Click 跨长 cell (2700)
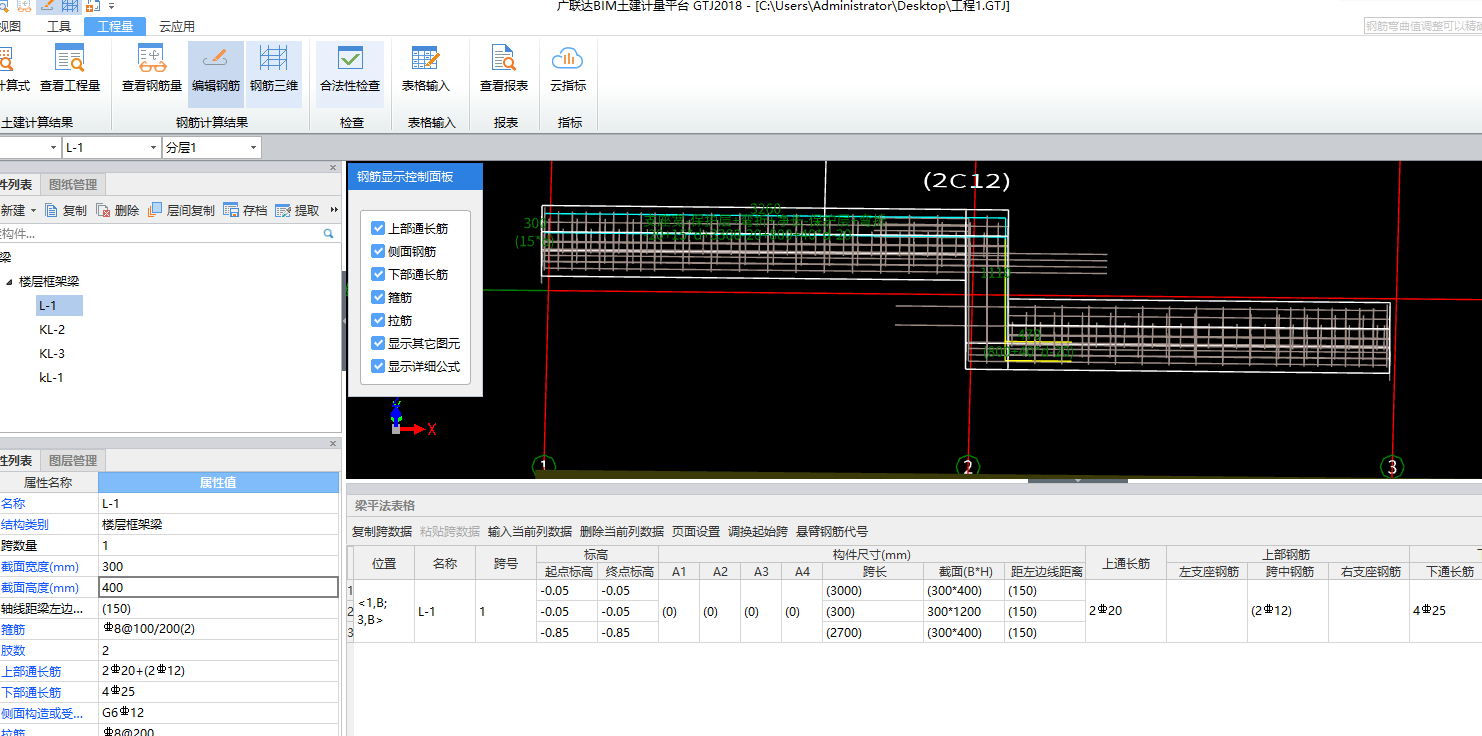Image resolution: width=1482 pixels, height=736 pixels. tap(873, 632)
